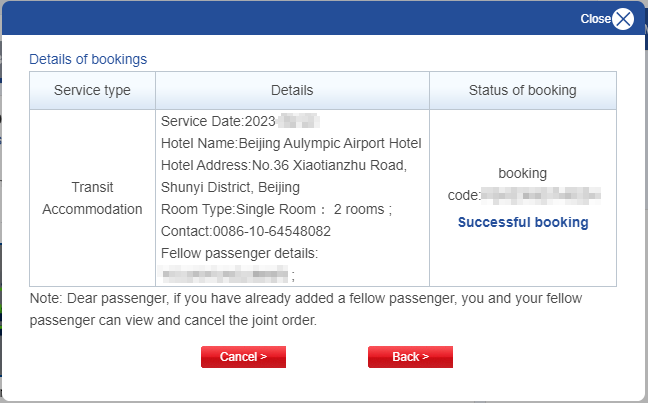Click the red Back button
Screen dimensions: 648x403
[x=410, y=357]
